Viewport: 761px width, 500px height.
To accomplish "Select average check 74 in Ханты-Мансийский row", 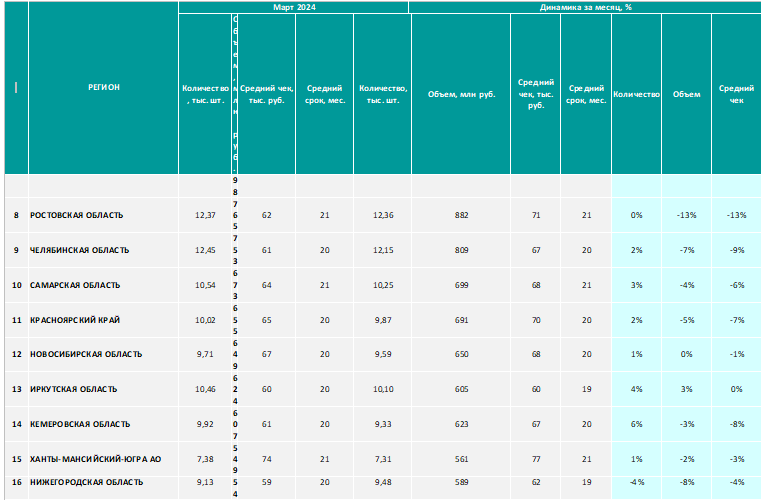I will [266, 459].
